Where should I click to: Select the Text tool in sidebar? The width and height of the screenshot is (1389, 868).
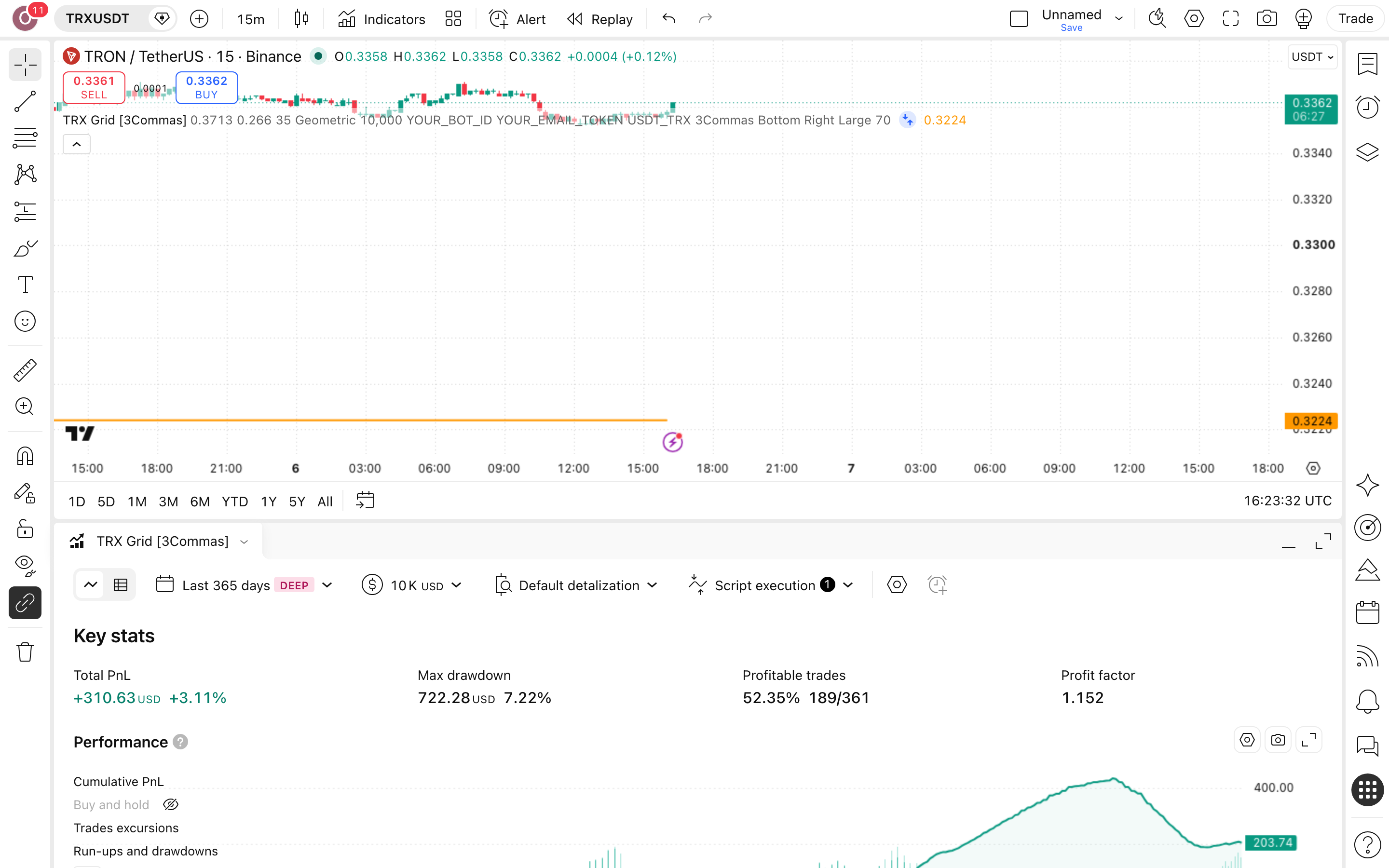pyautogui.click(x=25, y=285)
